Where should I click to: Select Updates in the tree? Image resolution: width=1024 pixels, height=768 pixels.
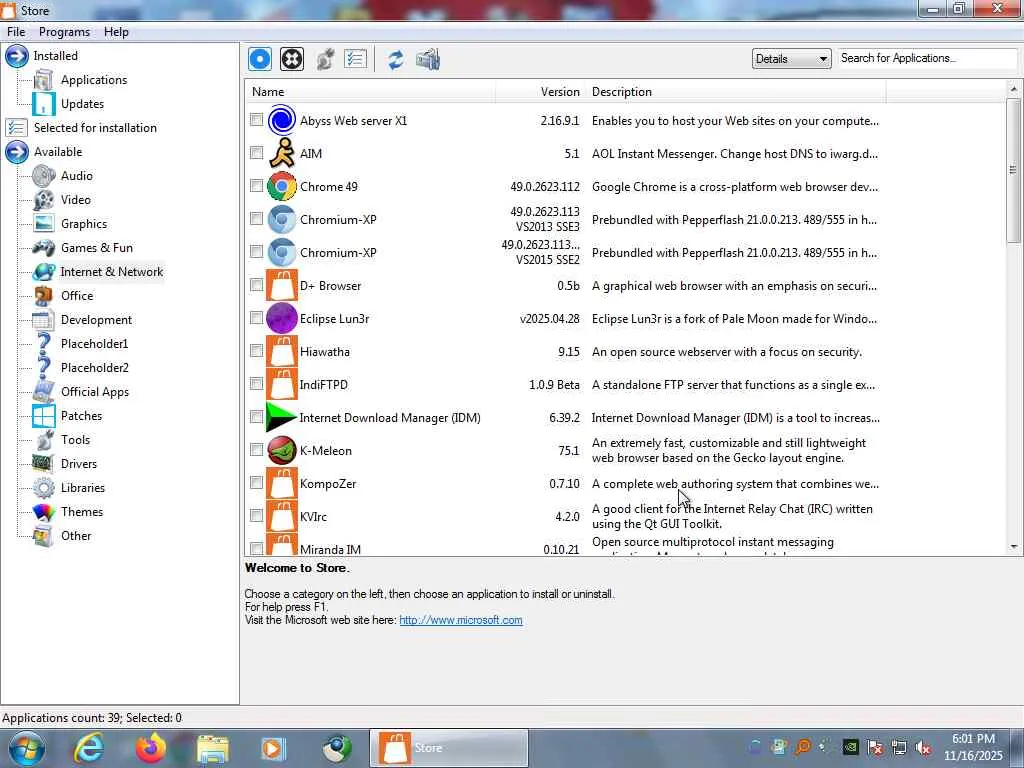point(82,104)
